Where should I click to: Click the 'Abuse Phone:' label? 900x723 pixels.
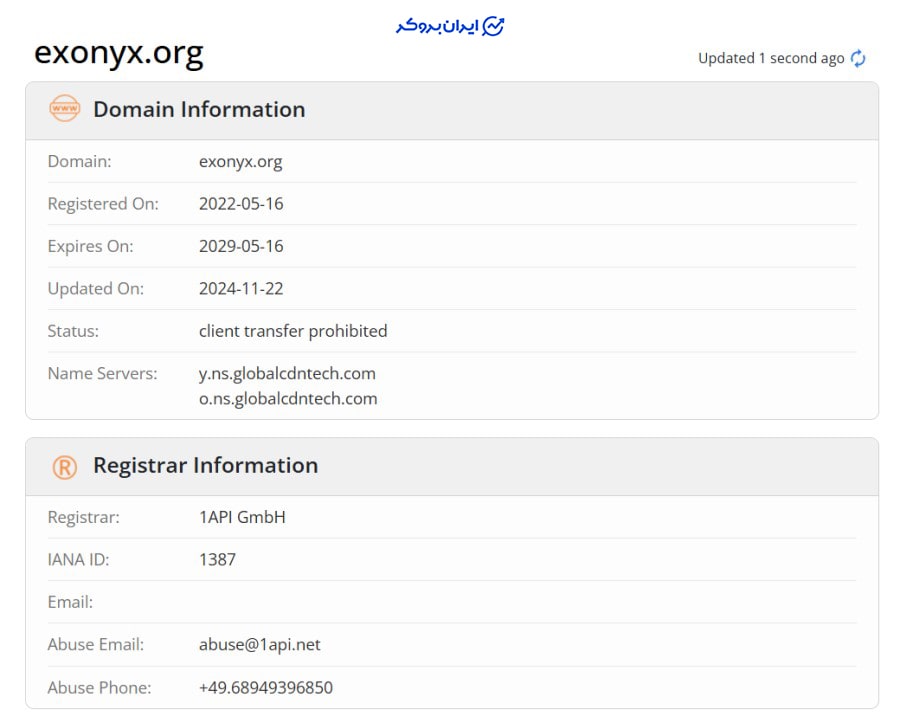point(99,687)
